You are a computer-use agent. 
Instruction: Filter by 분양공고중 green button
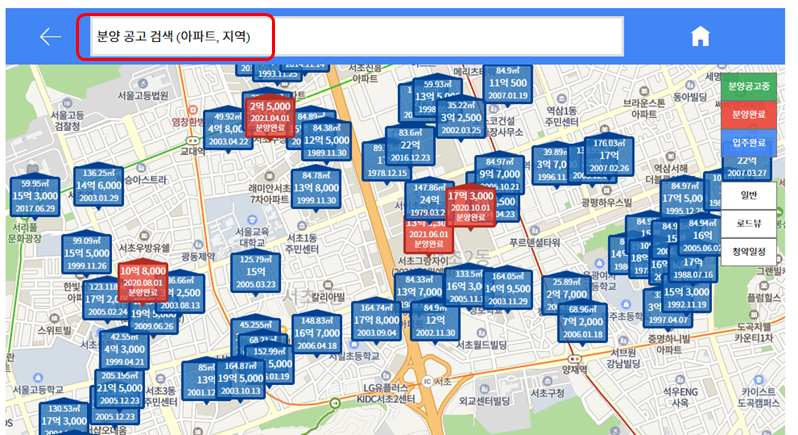(x=748, y=86)
